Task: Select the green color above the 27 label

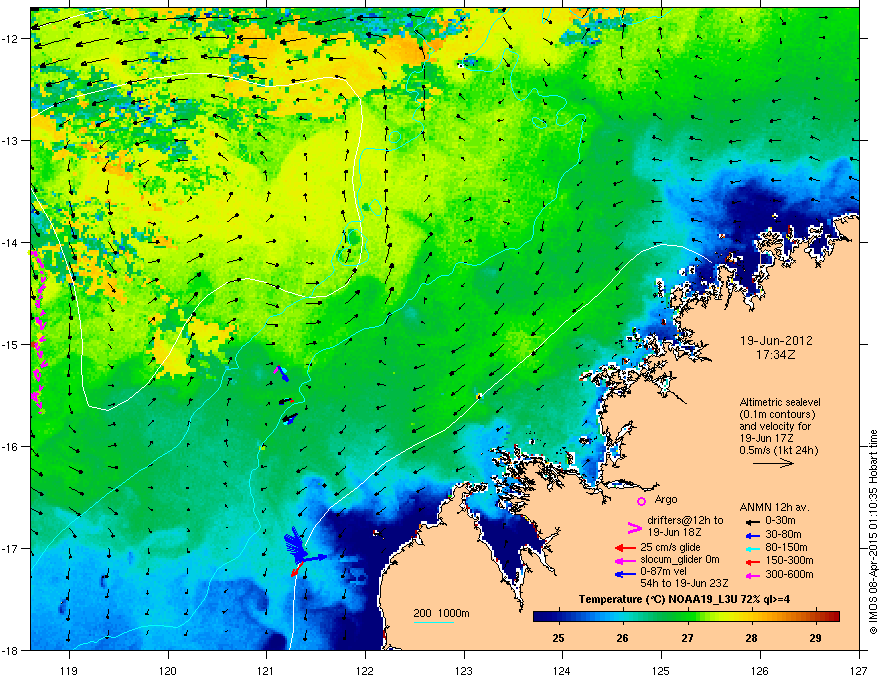Action: [x=687, y=617]
